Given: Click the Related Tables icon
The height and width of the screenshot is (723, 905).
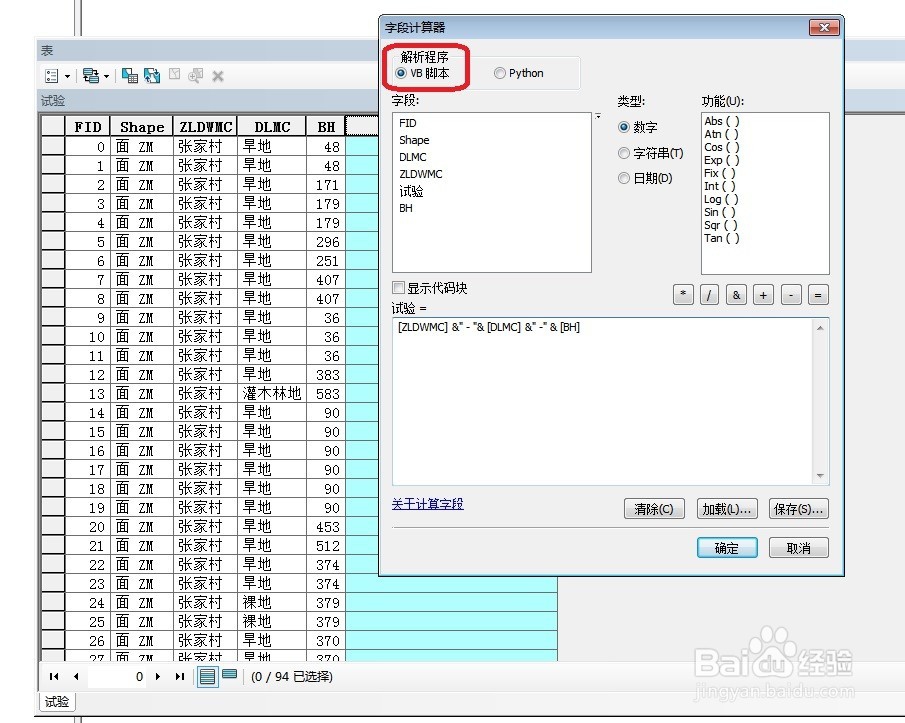Looking at the screenshot, I should 90,75.
